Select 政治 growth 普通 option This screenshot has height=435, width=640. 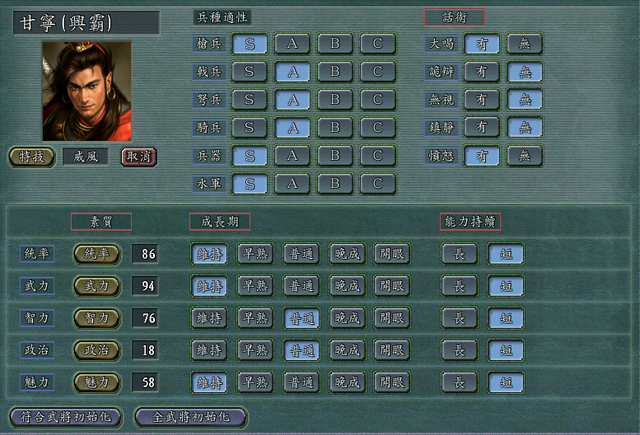click(301, 350)
